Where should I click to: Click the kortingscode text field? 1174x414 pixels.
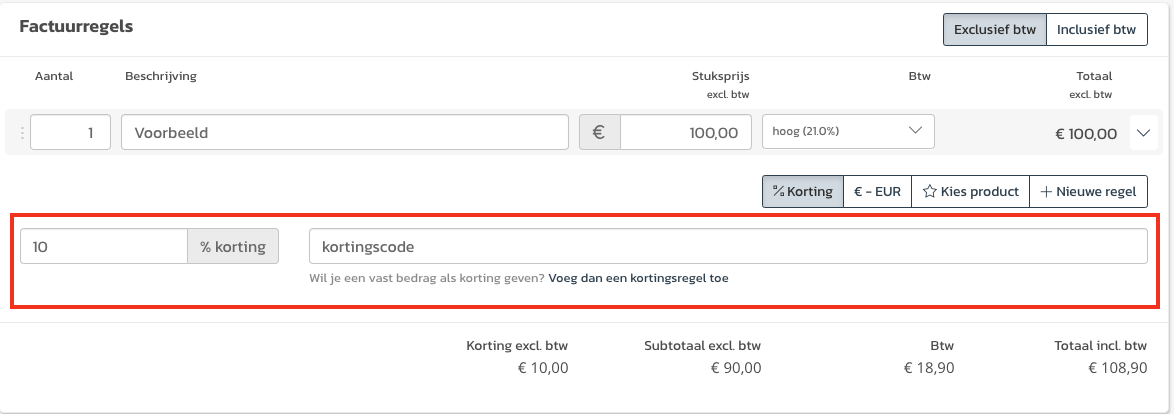tap(729, 246)
